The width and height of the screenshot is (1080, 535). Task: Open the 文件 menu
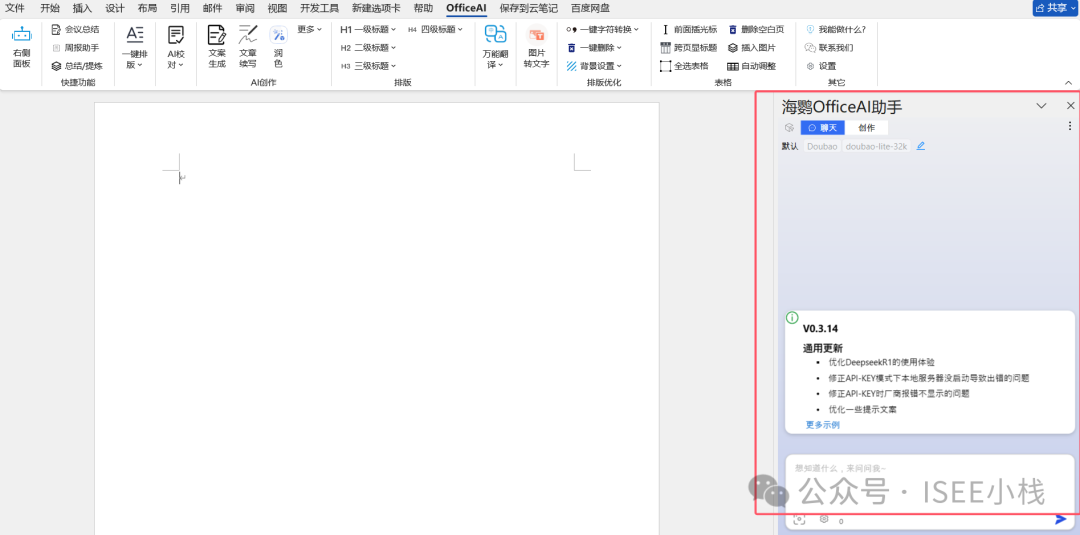pyautogui.click(x=15, y=8)
